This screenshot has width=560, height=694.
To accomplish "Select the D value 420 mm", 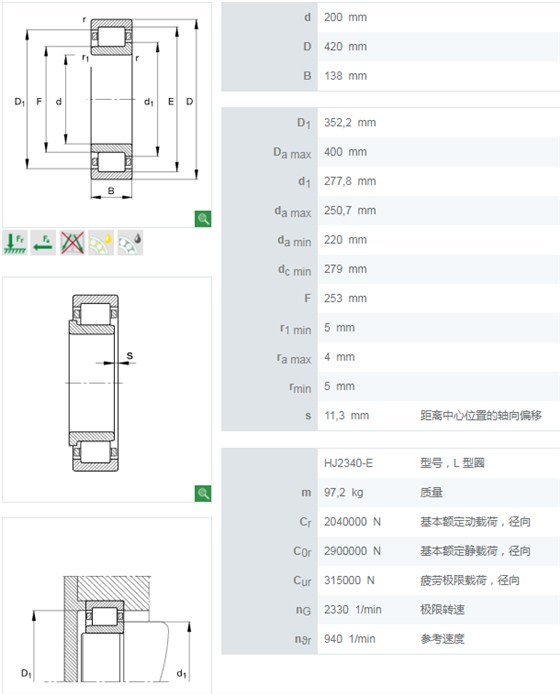I will pos(345,46).
